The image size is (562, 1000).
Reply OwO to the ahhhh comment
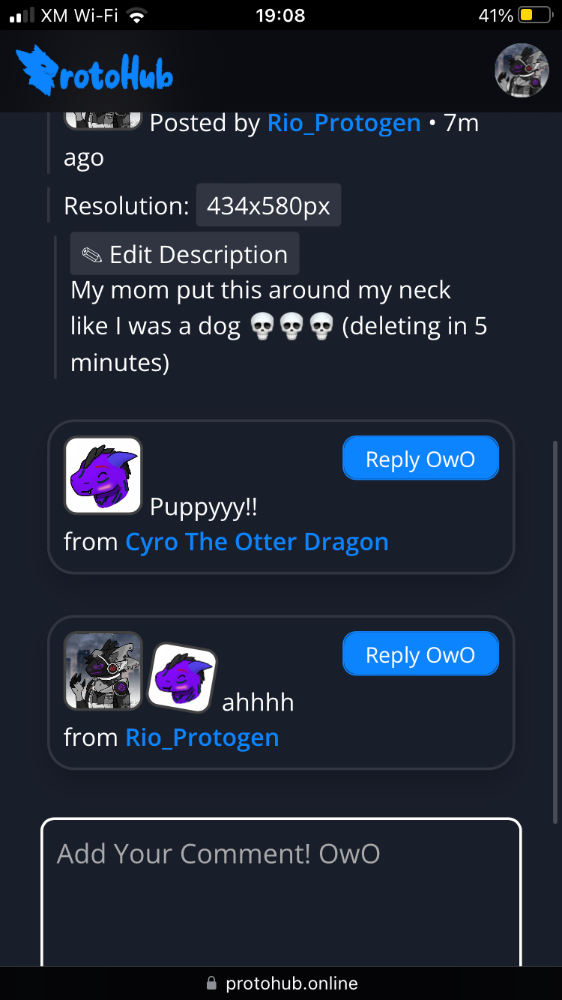click(x=420, y=654)
